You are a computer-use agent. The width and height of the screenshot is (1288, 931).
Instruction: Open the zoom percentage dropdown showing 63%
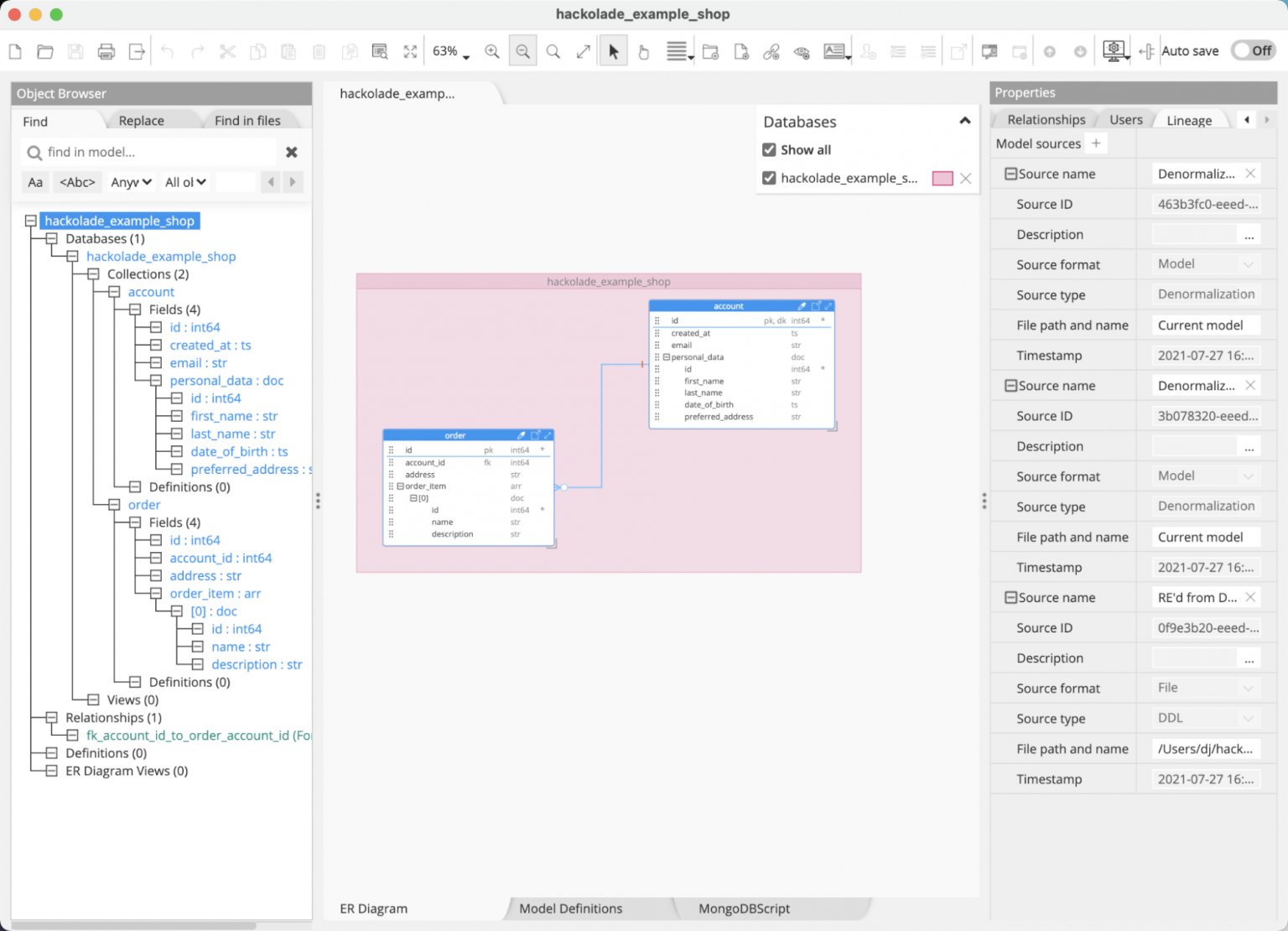click(451, 50)
